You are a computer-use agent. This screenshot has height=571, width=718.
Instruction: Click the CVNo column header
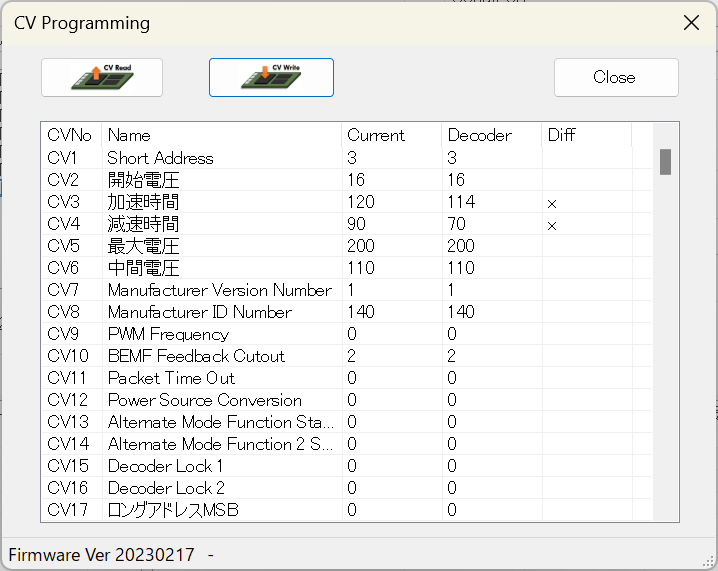(70, 135)
